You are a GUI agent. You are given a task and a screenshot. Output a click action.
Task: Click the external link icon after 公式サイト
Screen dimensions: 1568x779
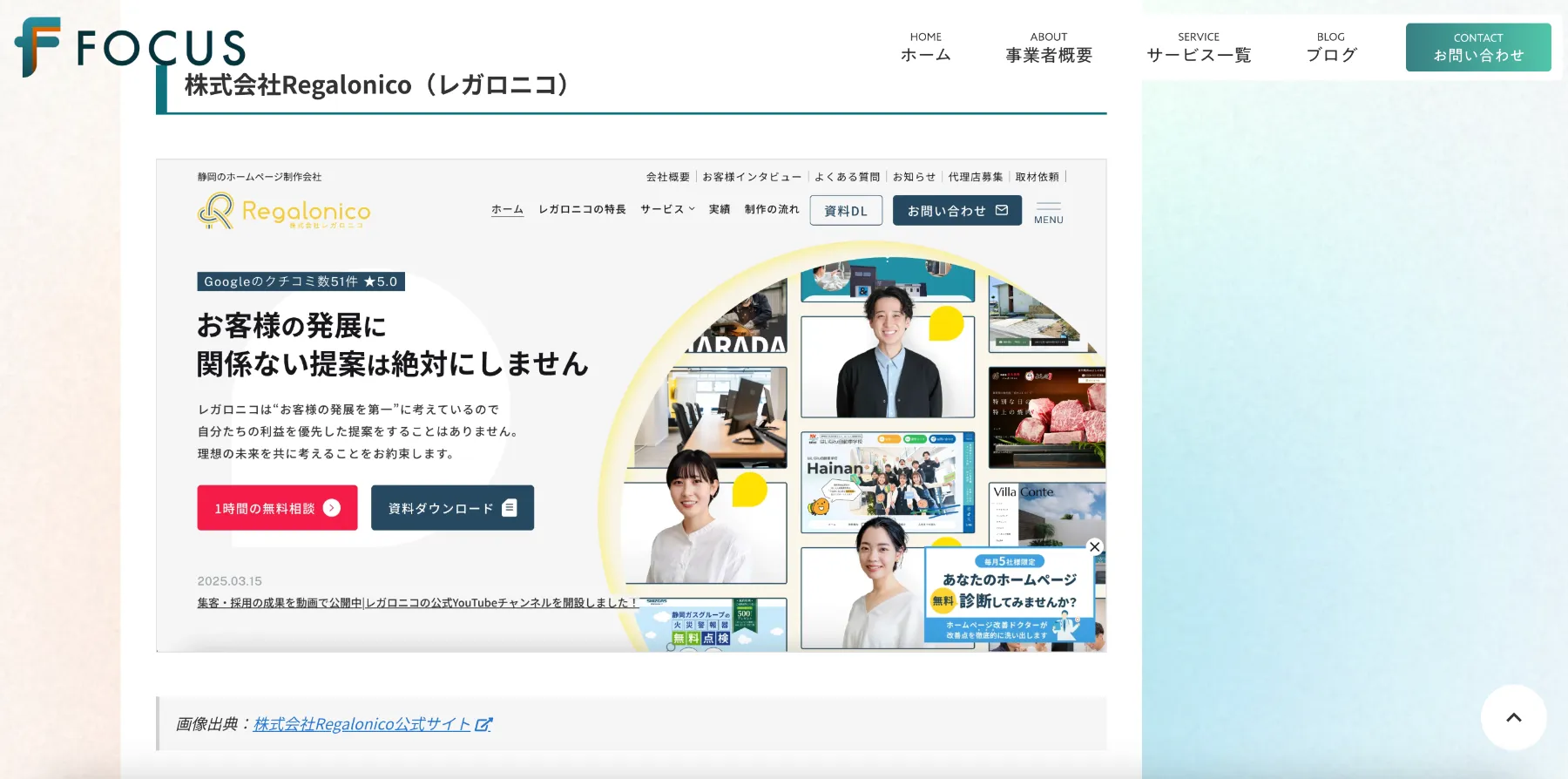[x=483, y=724]
